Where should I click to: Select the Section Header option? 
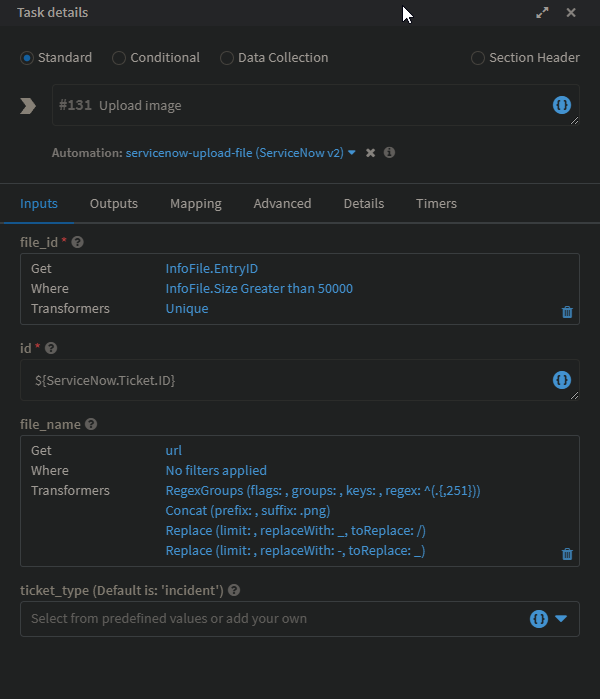click(478, 58)
